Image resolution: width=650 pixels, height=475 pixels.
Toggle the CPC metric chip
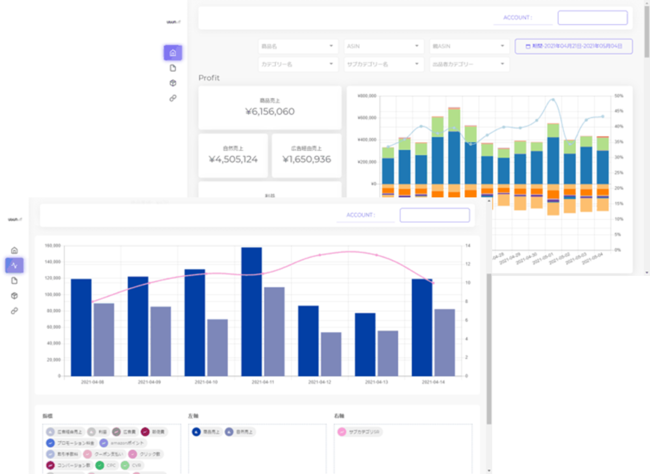point(106,465)
